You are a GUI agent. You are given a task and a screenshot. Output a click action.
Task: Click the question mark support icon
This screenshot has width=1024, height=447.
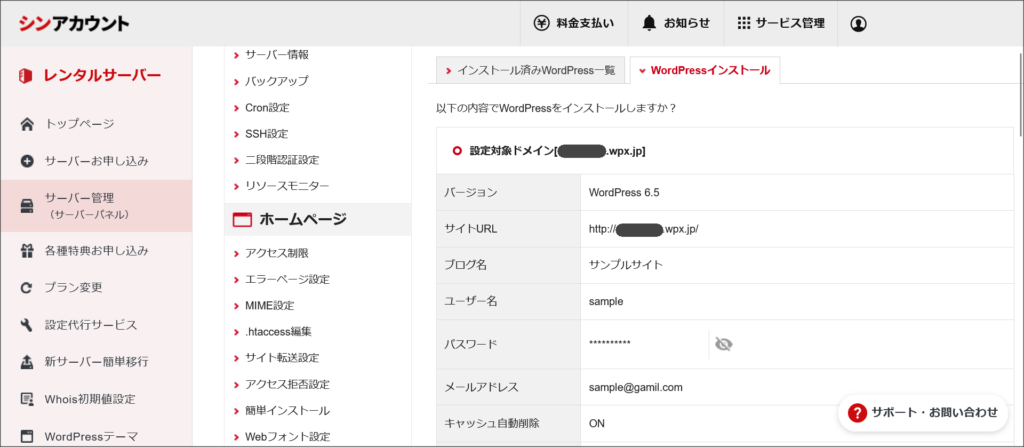tap(857, 412)
